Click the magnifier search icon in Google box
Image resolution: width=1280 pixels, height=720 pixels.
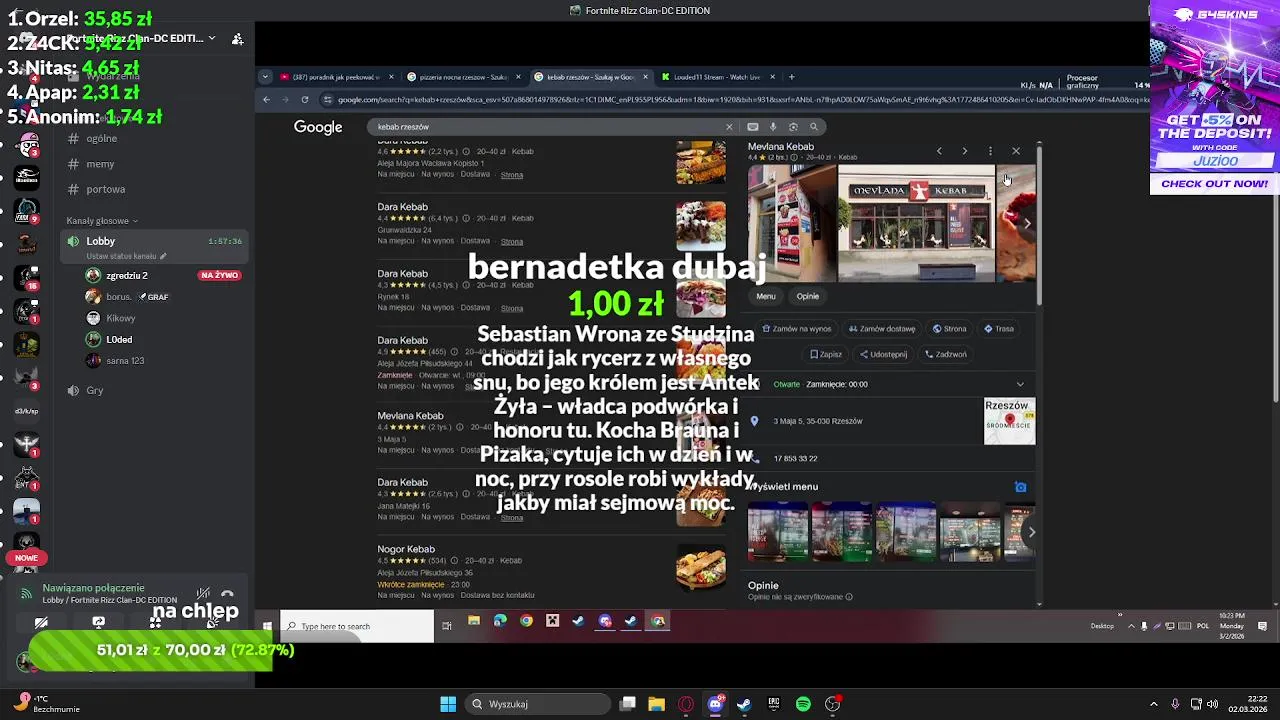point(814,127)
